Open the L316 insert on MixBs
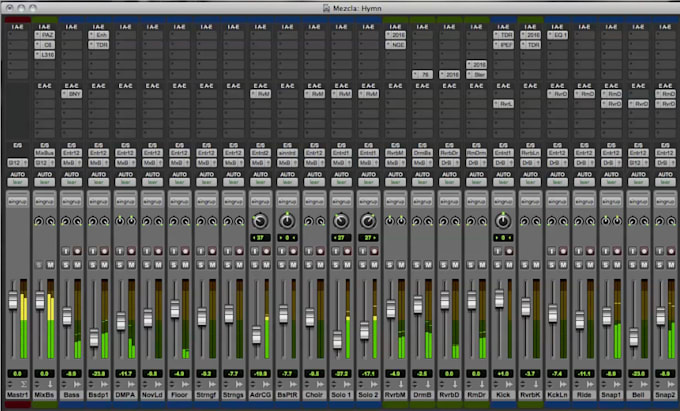 [x=45, y=55]
